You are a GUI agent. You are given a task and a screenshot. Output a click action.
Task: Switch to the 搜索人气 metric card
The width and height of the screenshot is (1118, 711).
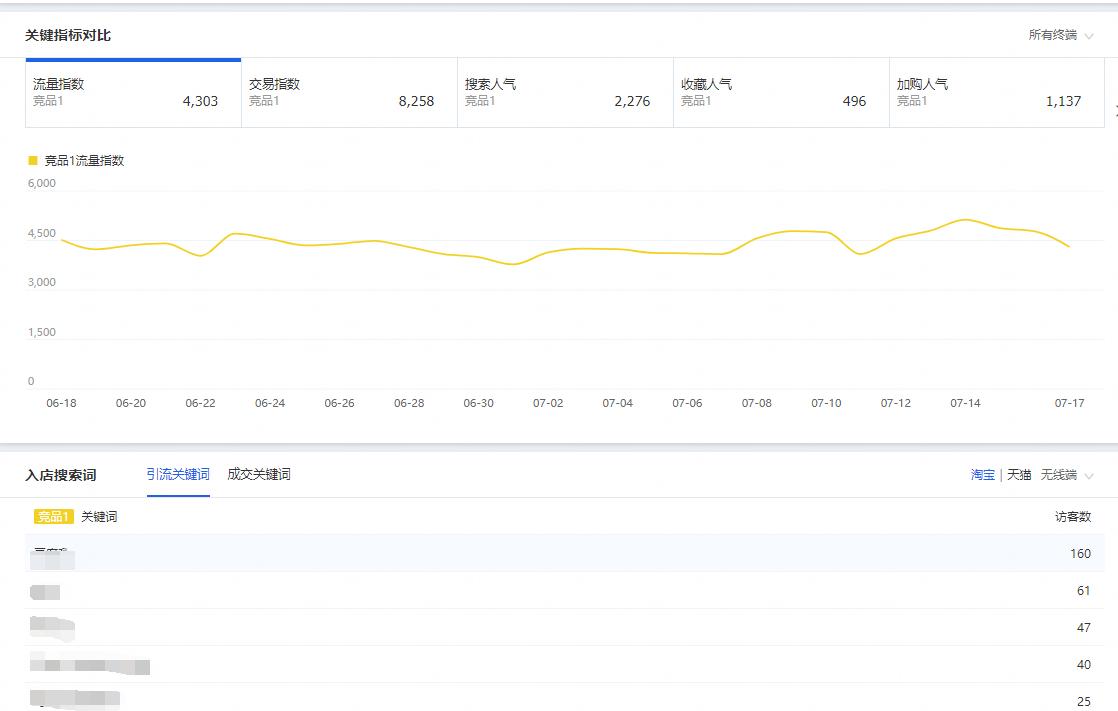[x=565, y=93]
